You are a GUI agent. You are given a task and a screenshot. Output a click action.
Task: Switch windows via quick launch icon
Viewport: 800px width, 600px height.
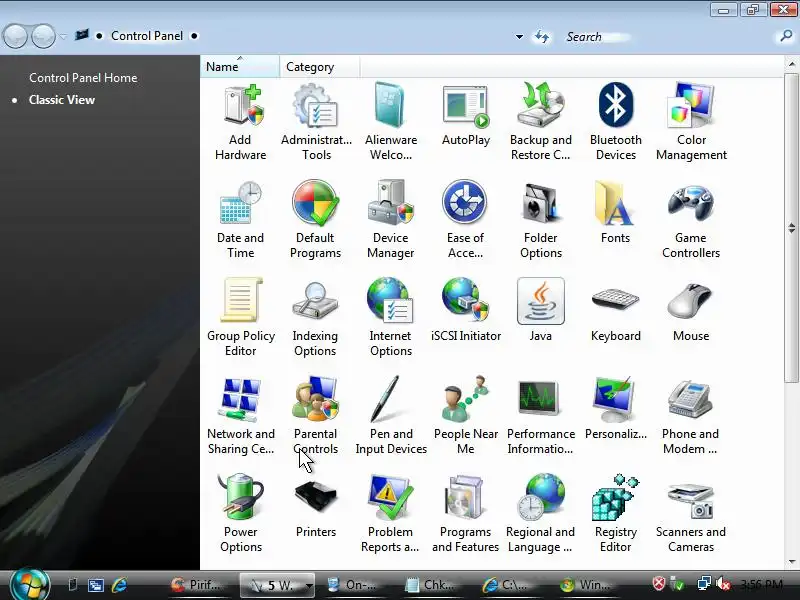point(95,585)
